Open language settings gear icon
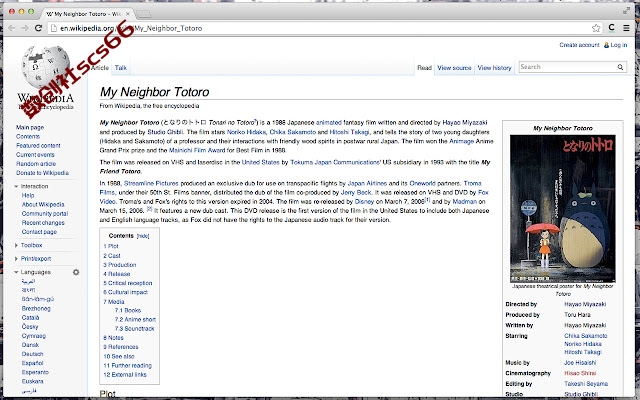 76,272
